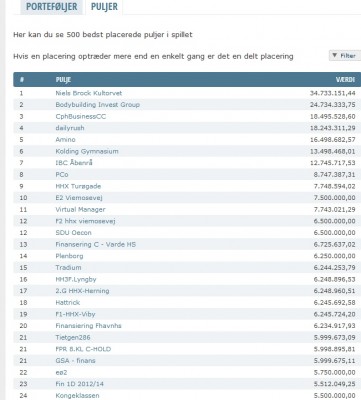
Task: Open the Tietgen286 pool
Action: 73,337
